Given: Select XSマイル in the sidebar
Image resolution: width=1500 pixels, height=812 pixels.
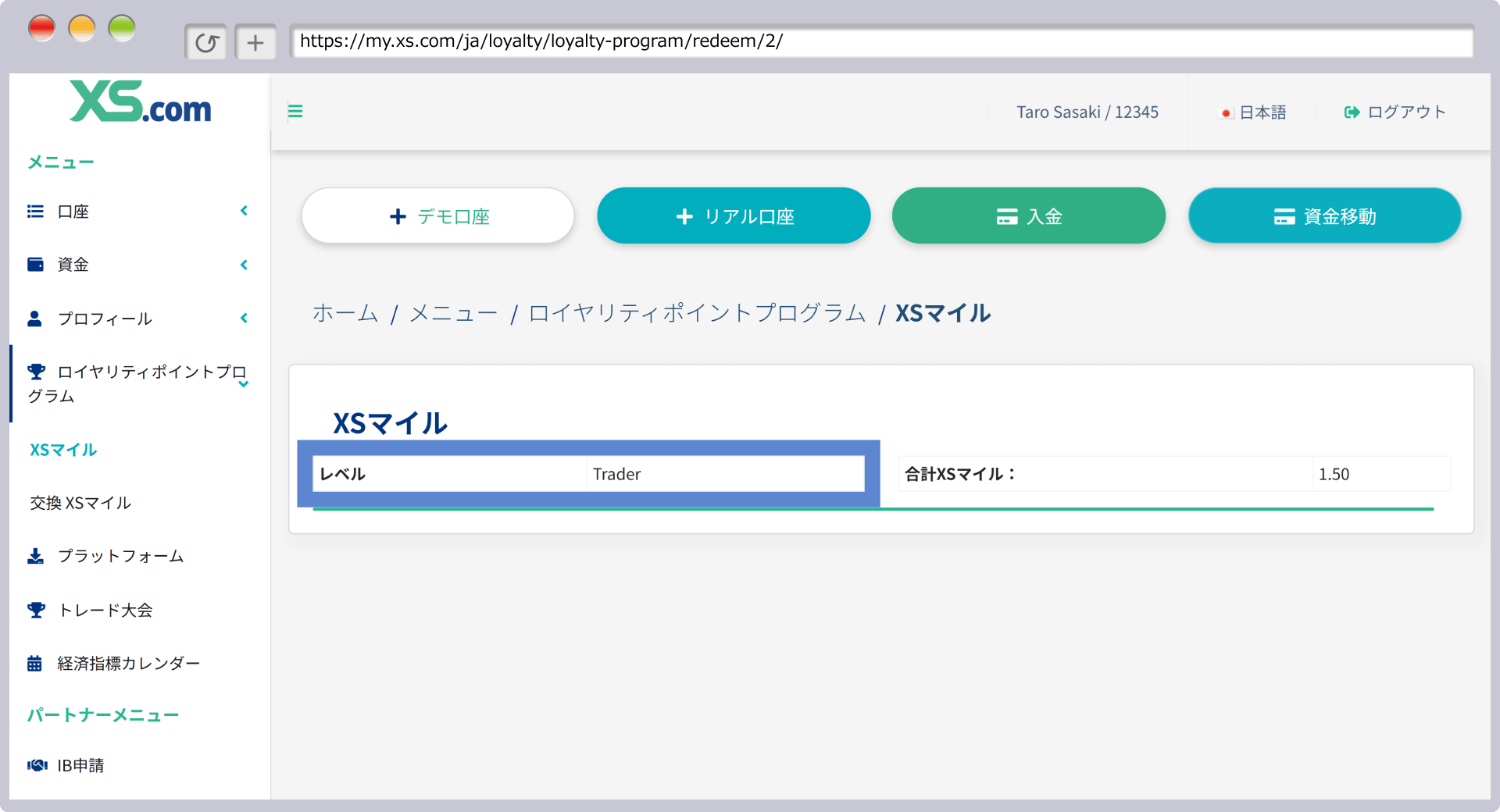Looking at the screenshot, I should (x=63, y=450).
